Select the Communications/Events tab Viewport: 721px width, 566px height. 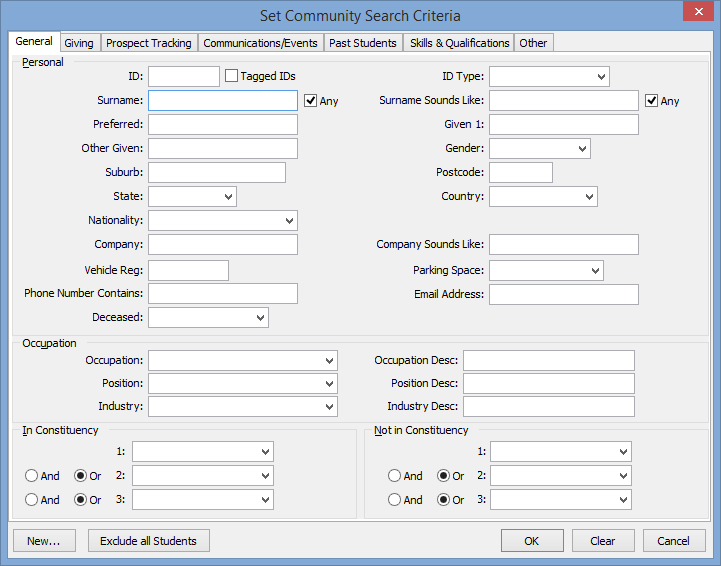point(260,43)
